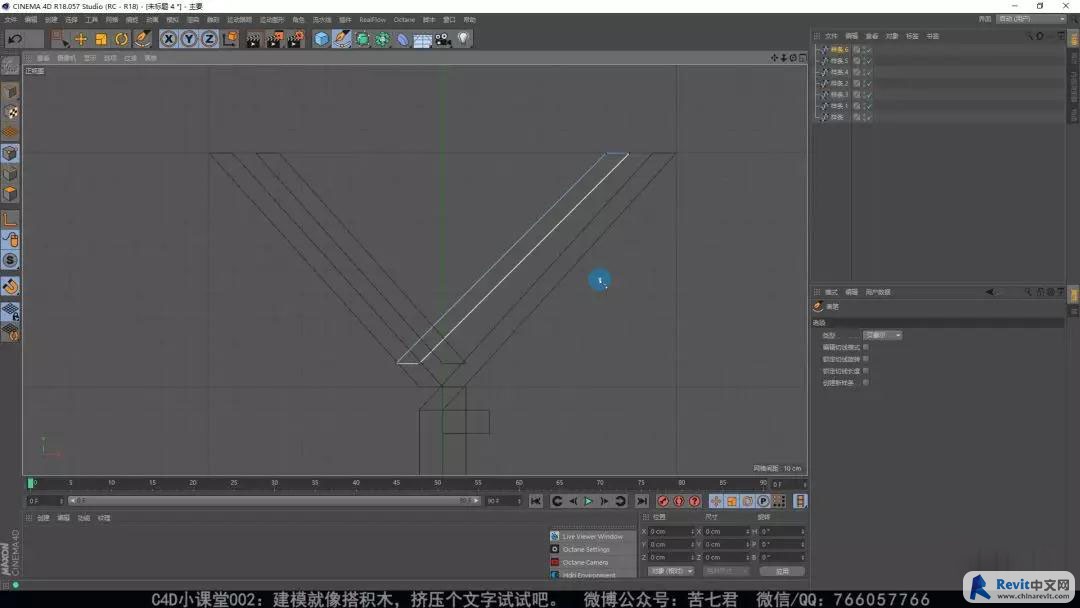Image resolution: width=1080 pixels, height=608 pixels.
Task: Open the Subdivision Surface generator icon
Action: point(362,39)
